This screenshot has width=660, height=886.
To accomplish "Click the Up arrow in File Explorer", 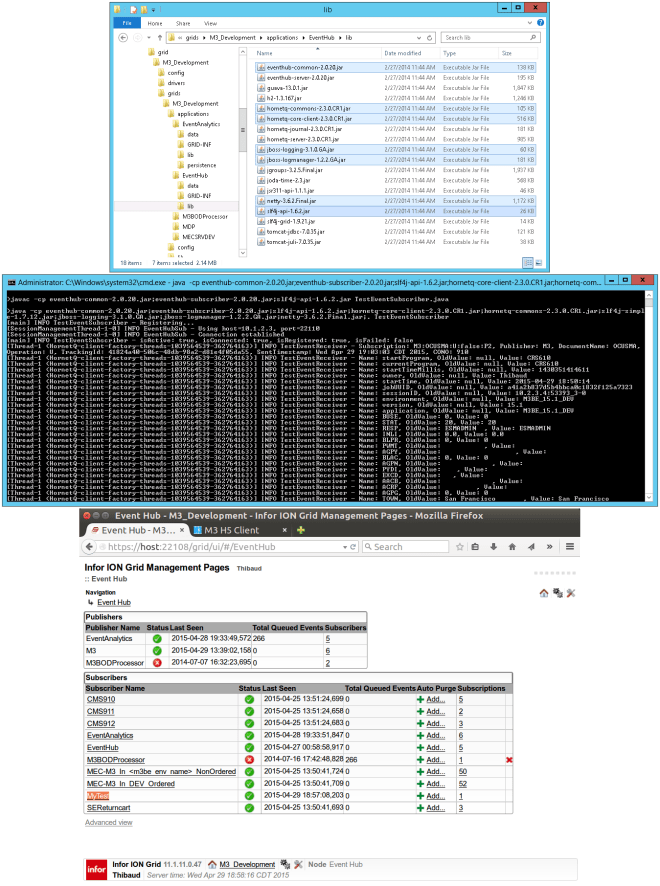I will click(x=160, y=38).
